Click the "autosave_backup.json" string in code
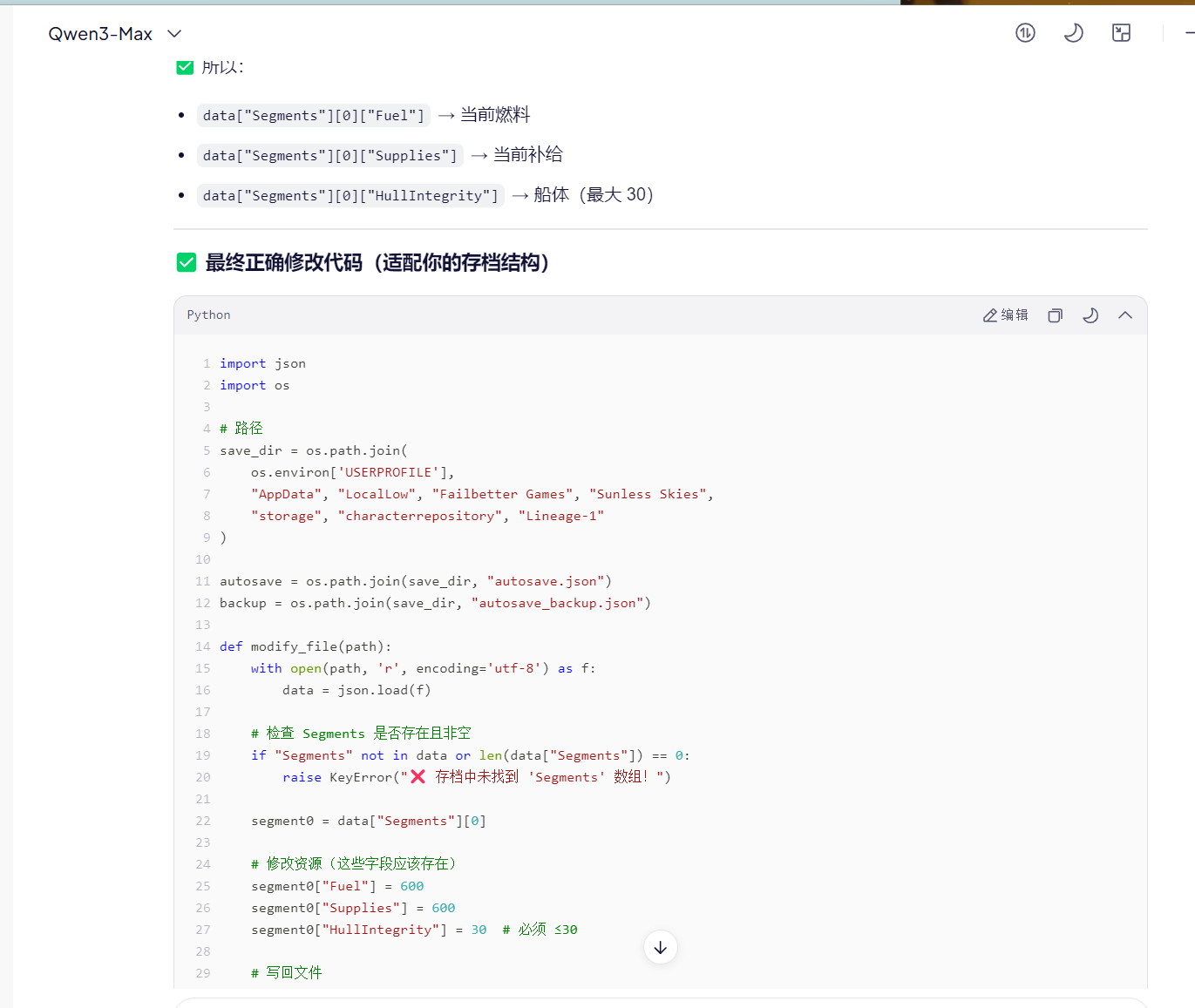Viewport: 1195px width, 1008px height. click(x=557, y=603)
